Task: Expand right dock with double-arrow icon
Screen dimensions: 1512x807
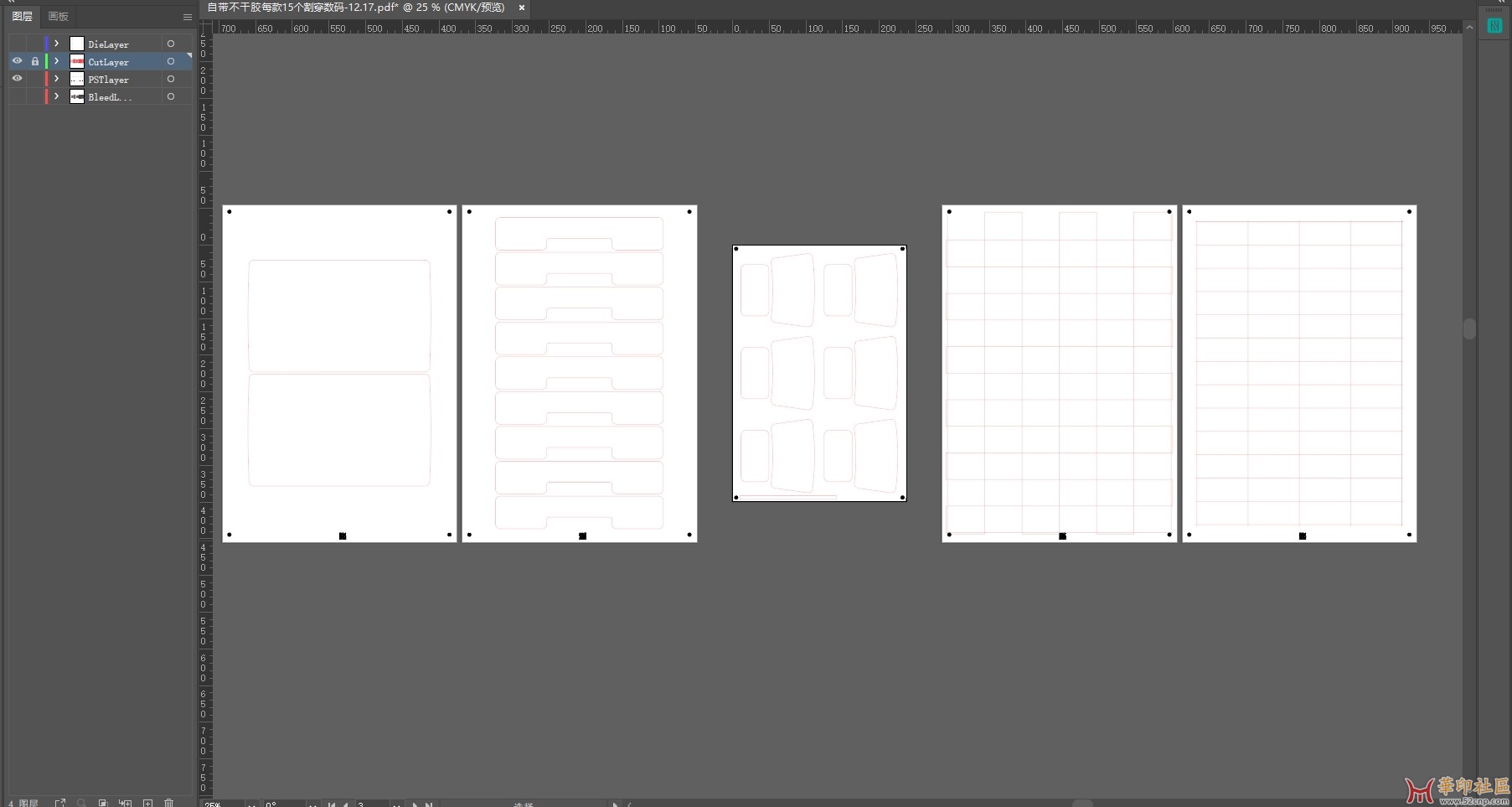Action: (1501, 3)
